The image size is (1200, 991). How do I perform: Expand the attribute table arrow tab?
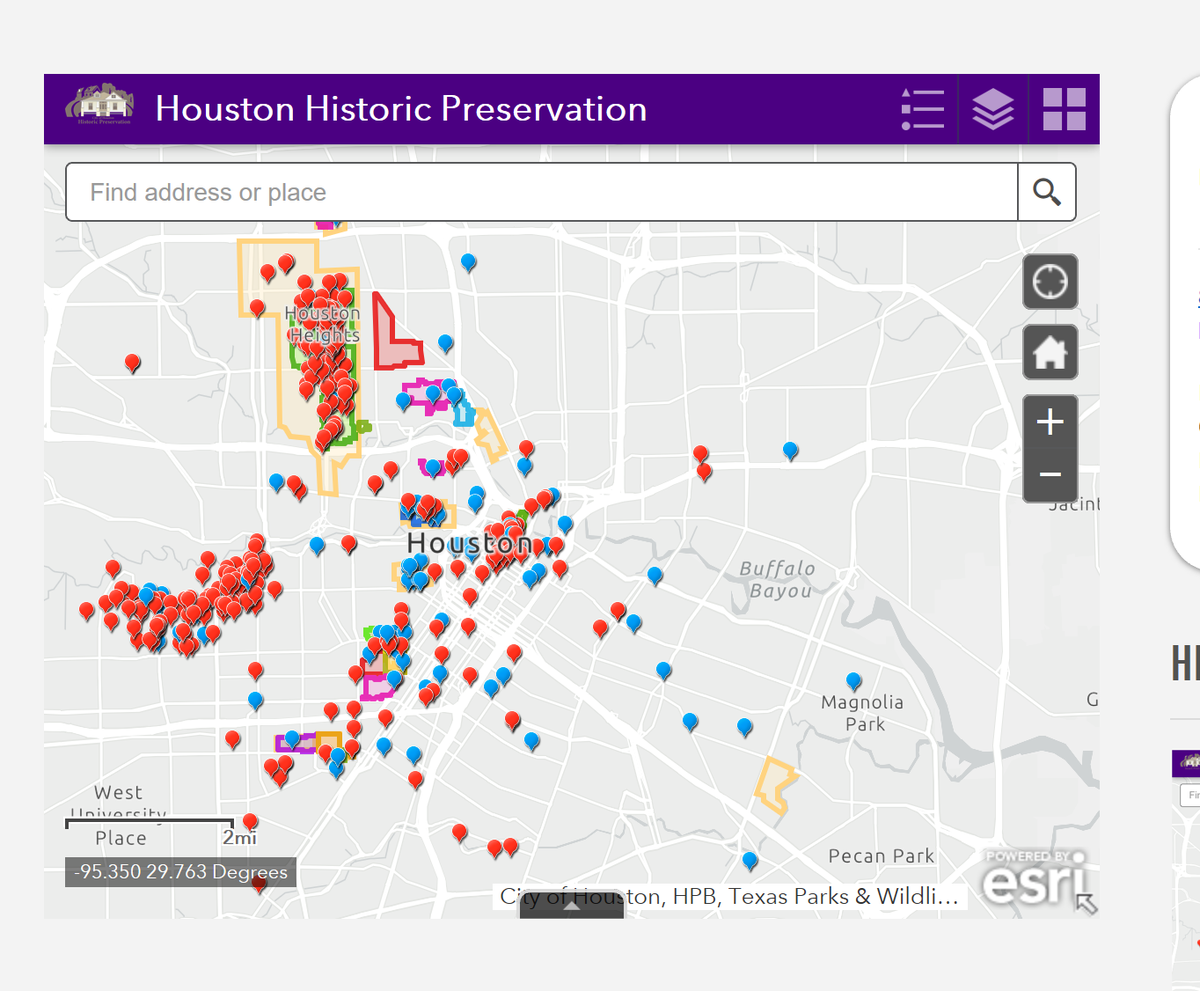tap(572, 906)
